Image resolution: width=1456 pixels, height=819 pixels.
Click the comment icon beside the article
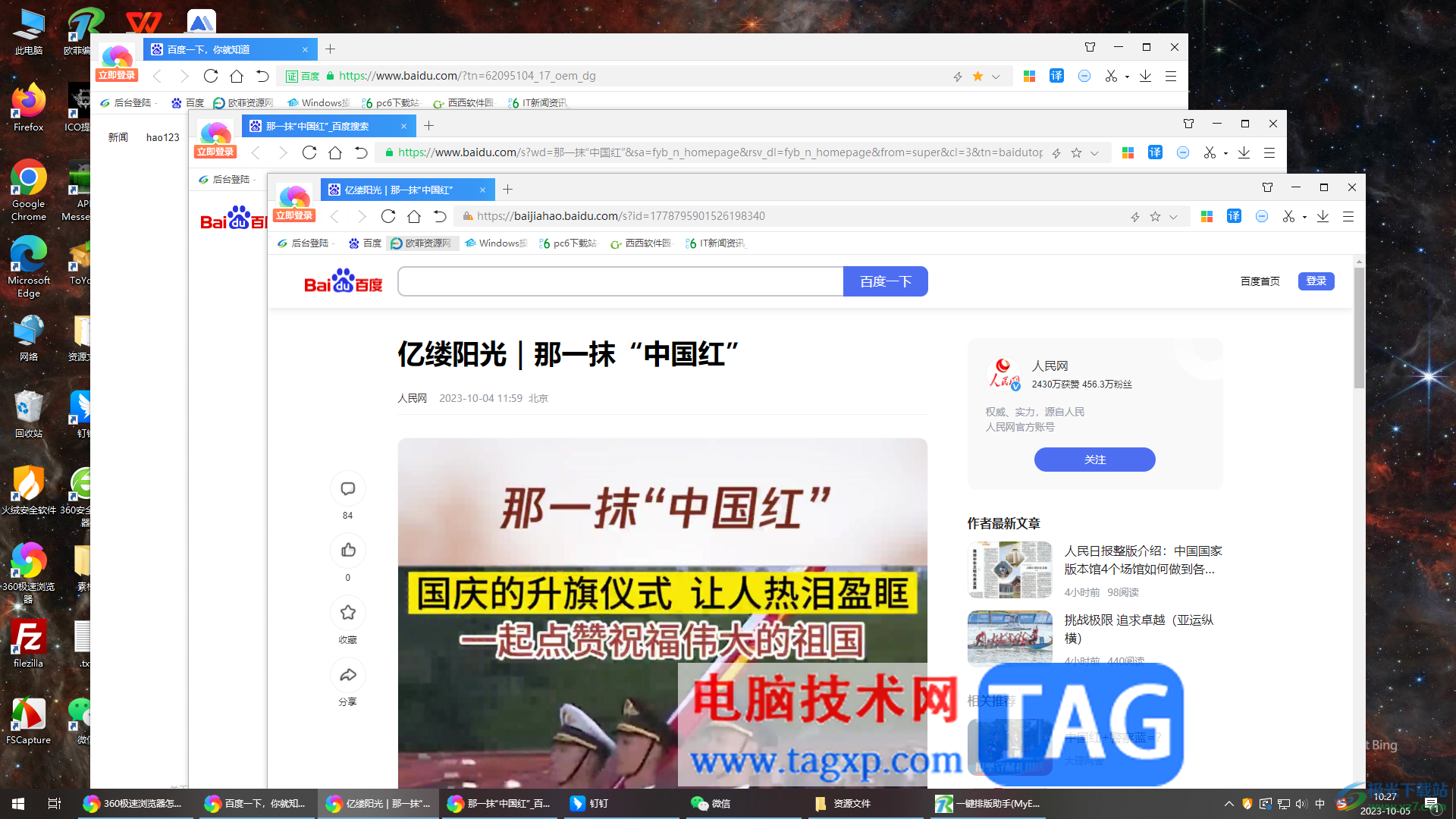click(x=348, y=489)
